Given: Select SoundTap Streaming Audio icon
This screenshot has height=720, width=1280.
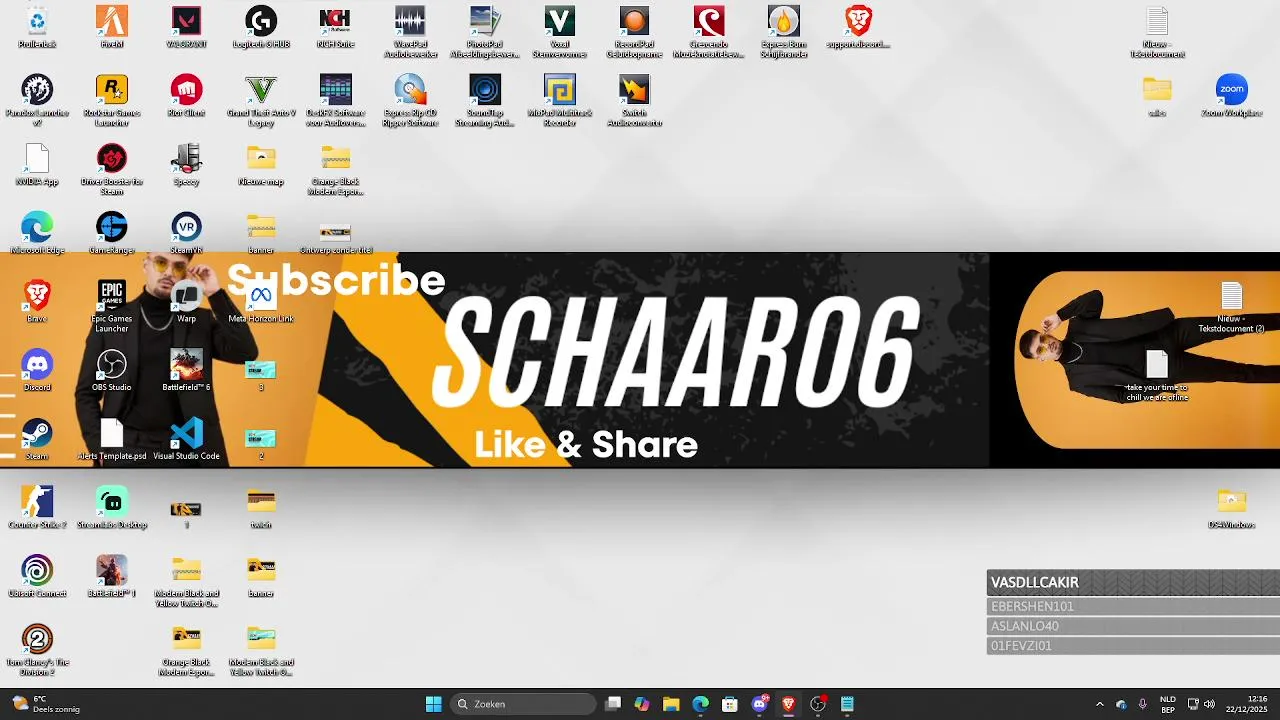Looking at the screenshot, I should tap(485, 100).
